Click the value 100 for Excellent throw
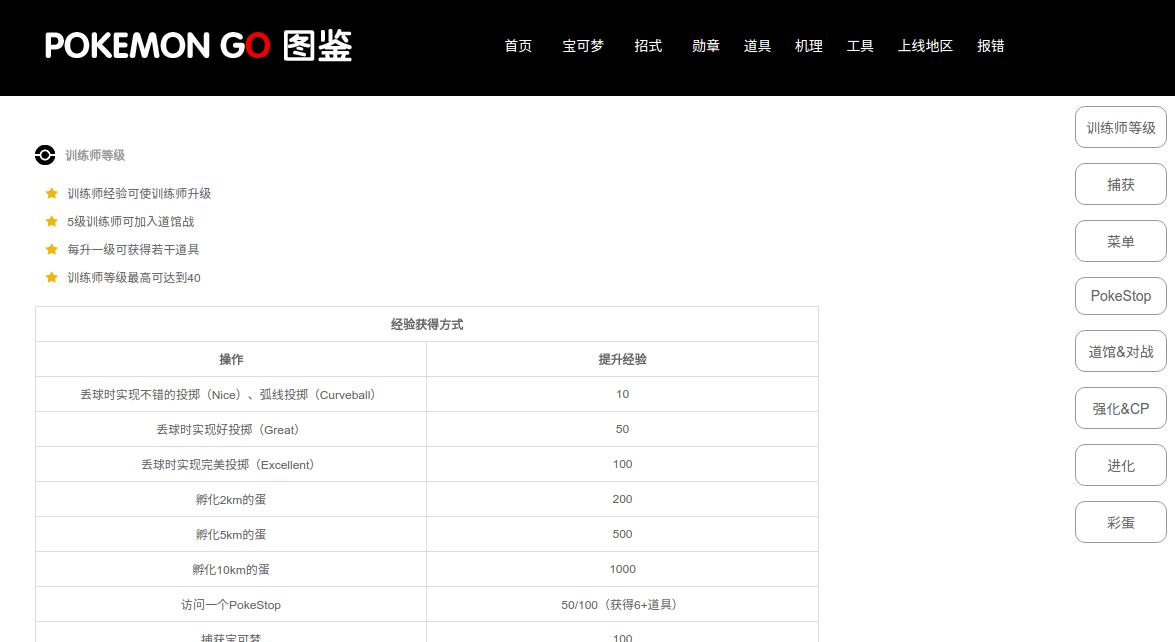The image size is (1175, 642). click(623, 464)
